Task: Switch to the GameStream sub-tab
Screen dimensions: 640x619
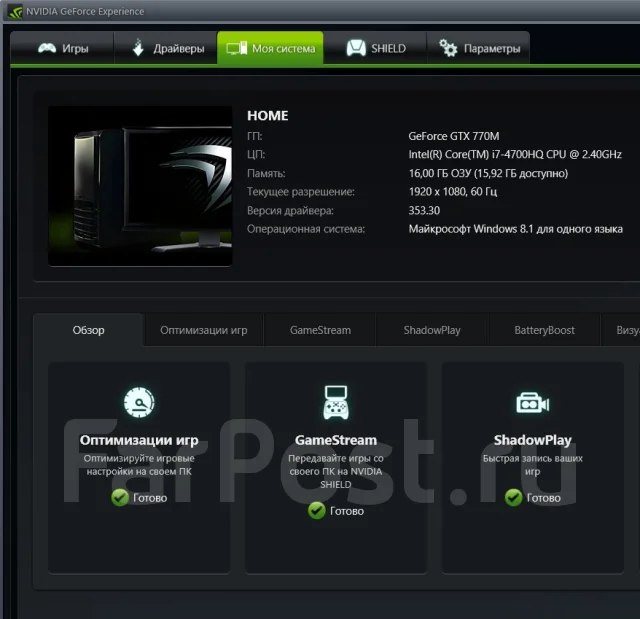Action: (x=320, y=330)
